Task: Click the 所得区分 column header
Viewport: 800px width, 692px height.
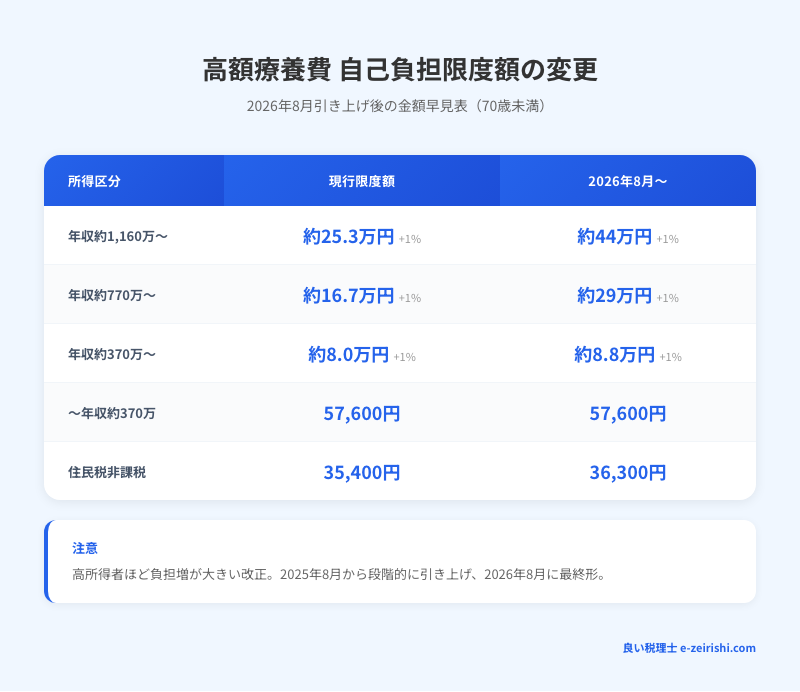Action: point(94,181)
